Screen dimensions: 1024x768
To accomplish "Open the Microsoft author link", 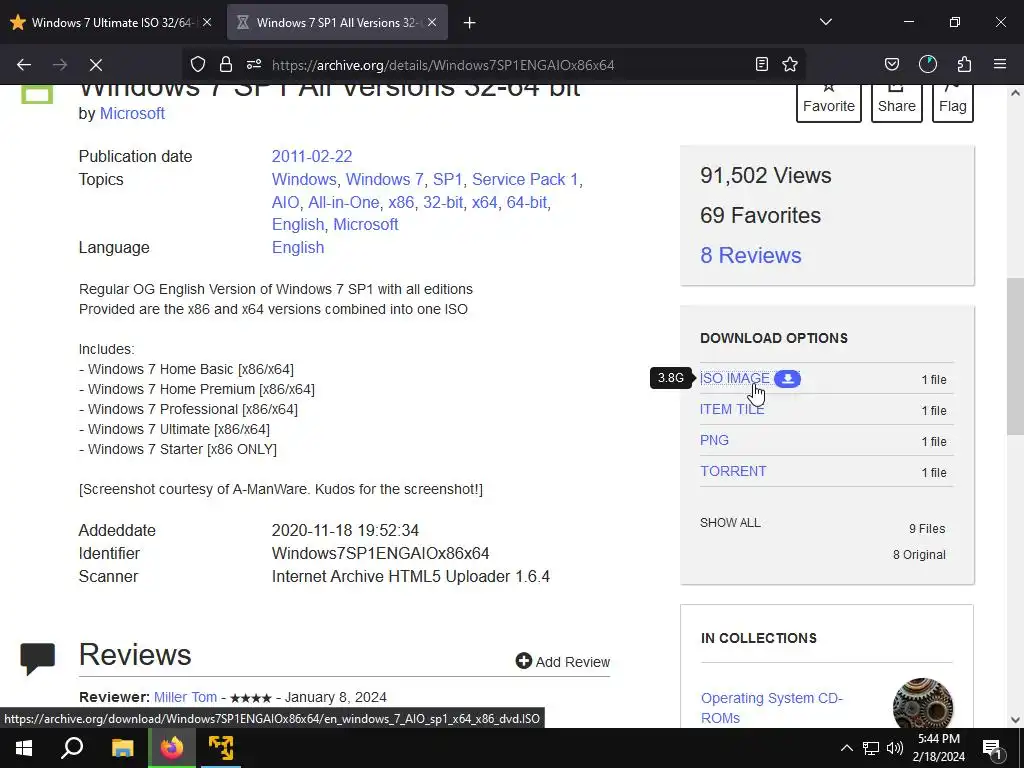I will point(132,114).
